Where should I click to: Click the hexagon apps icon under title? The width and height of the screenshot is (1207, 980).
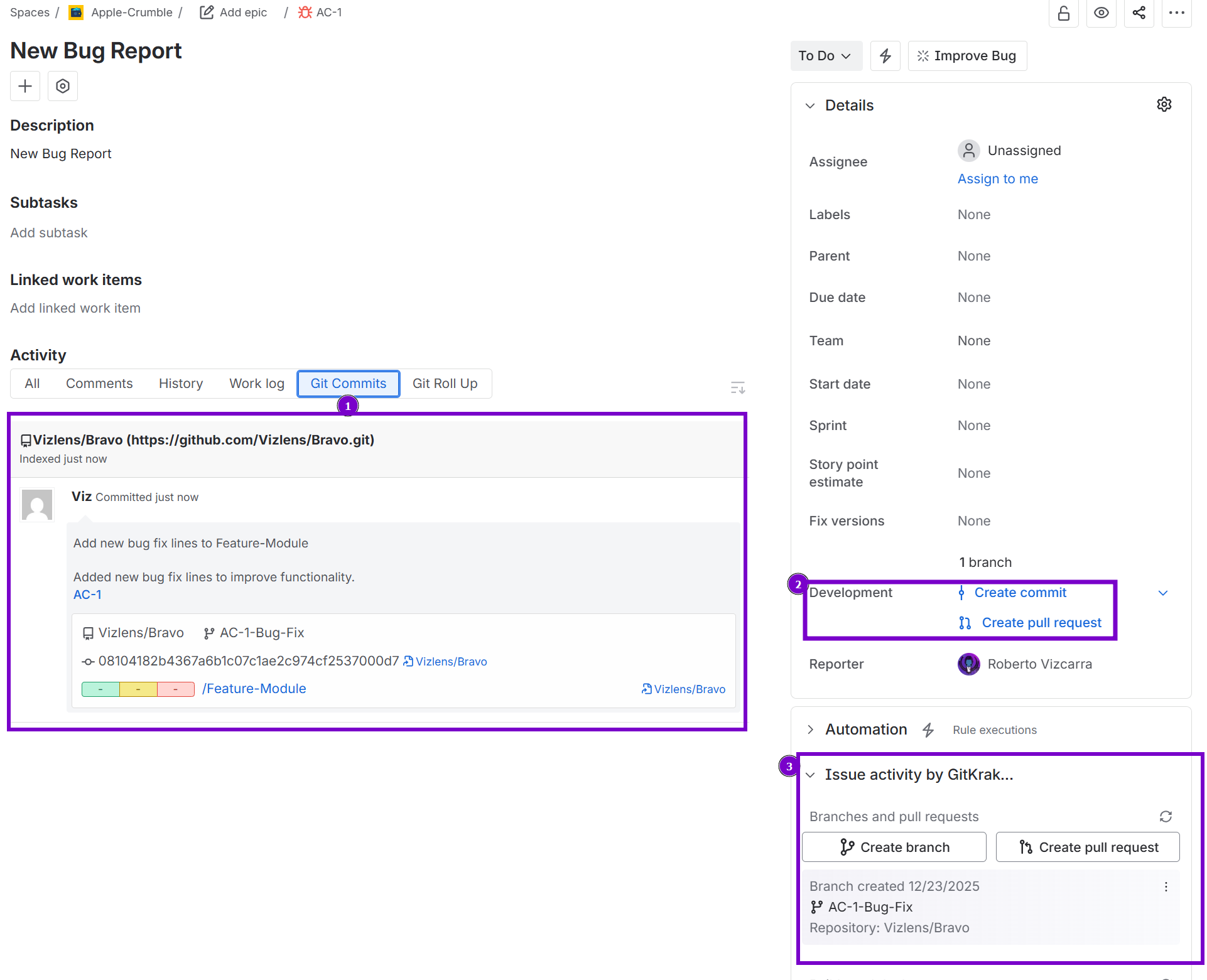(63, 86)
